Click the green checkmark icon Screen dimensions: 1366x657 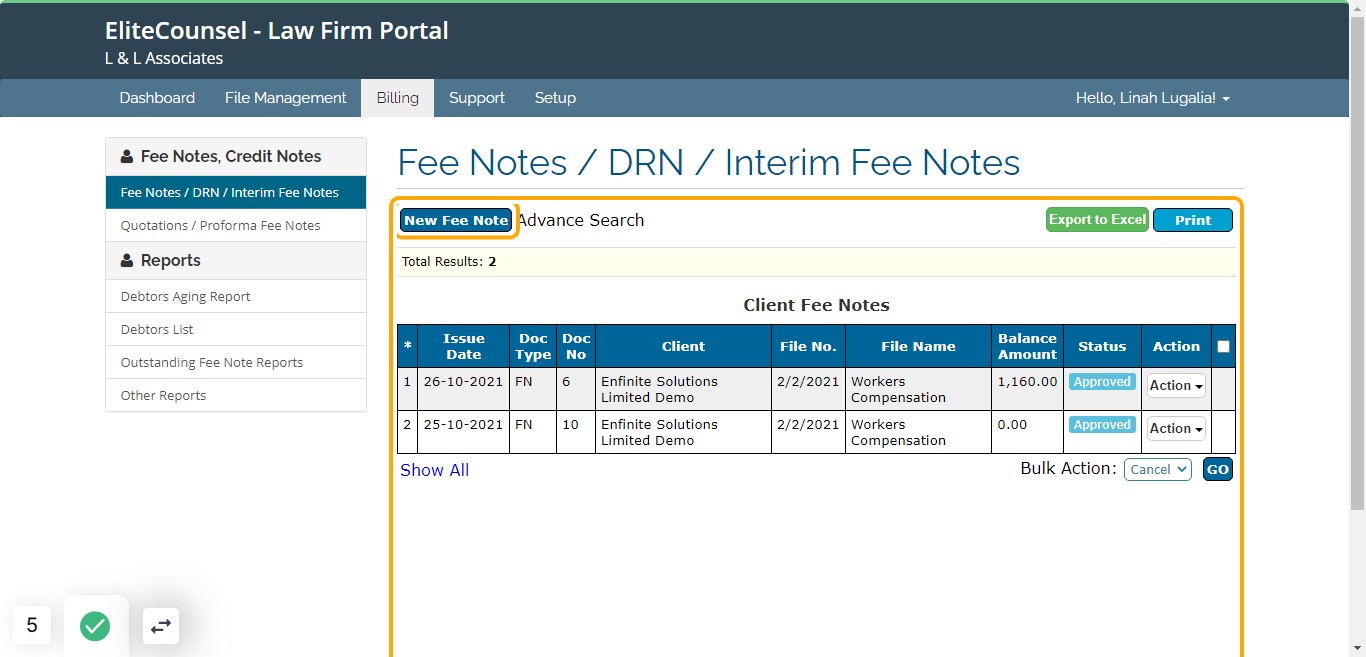coord(95,626)
